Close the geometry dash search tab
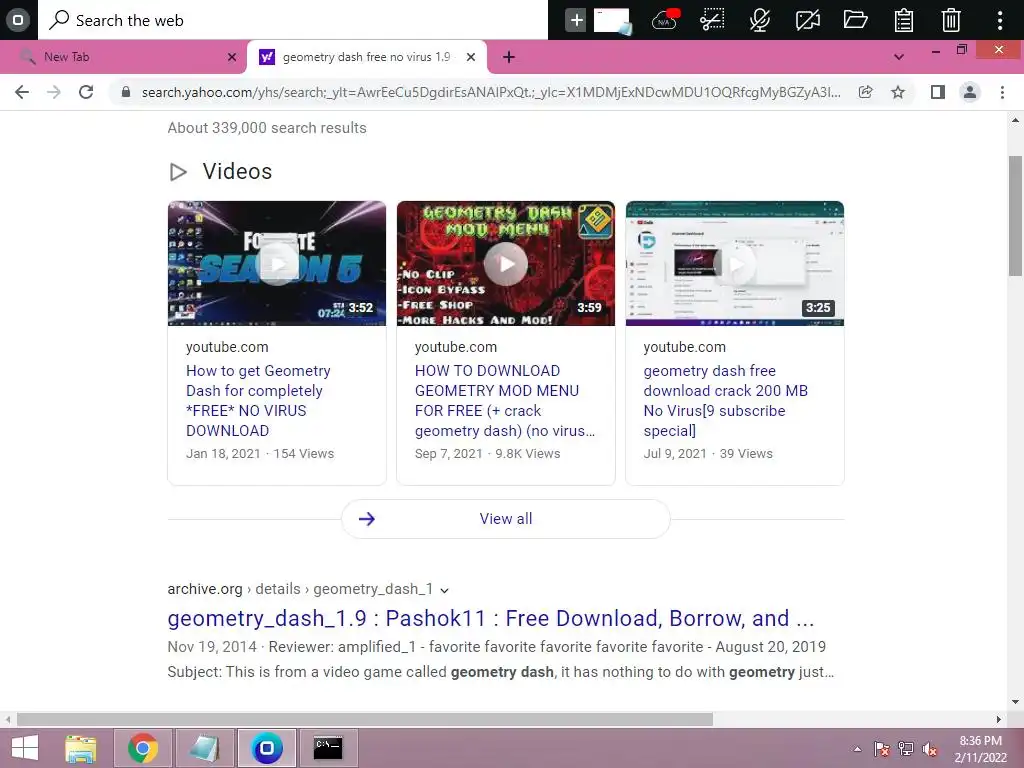Viewport: 1024px width, 768px height. 471,57
